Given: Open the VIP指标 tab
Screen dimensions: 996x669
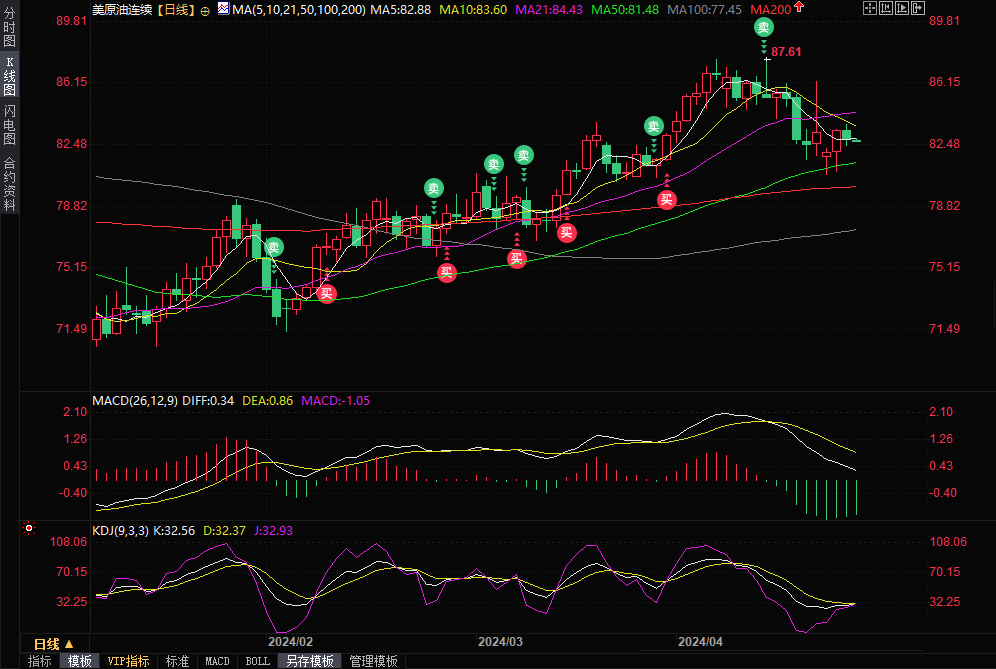Looking at the screenshot, I should (x=128, y=661).
